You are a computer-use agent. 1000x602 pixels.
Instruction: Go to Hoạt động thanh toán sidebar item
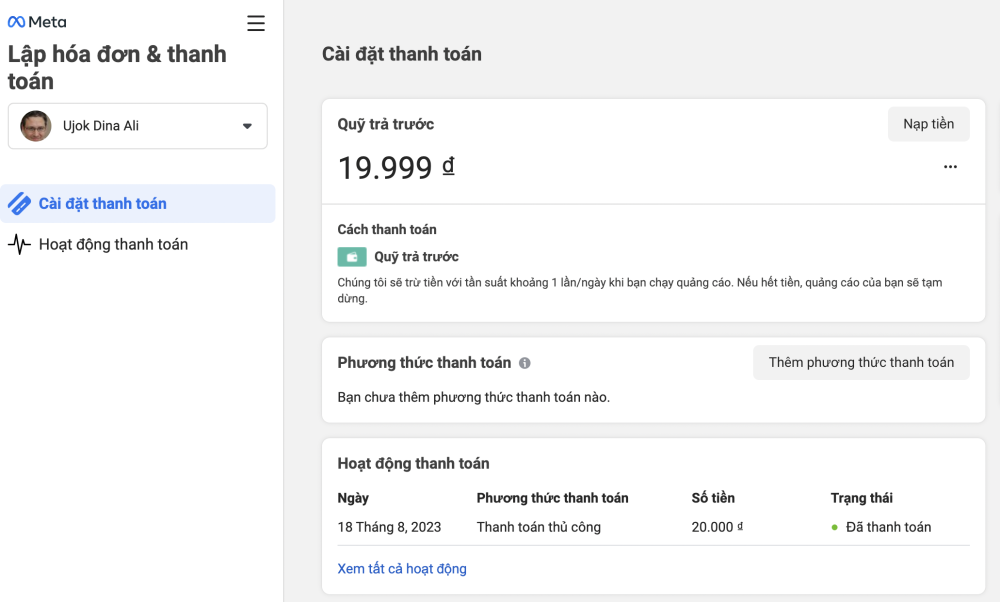click(x=138, y=244)
